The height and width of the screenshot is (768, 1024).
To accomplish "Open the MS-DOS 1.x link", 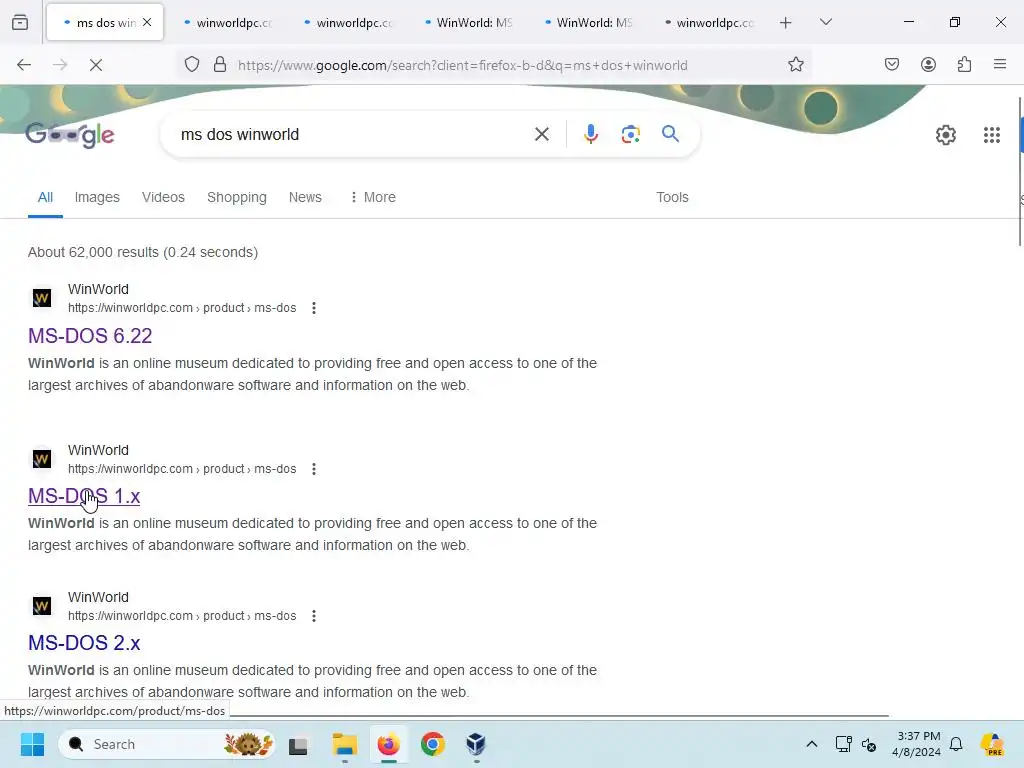I will tap(84, 496).
